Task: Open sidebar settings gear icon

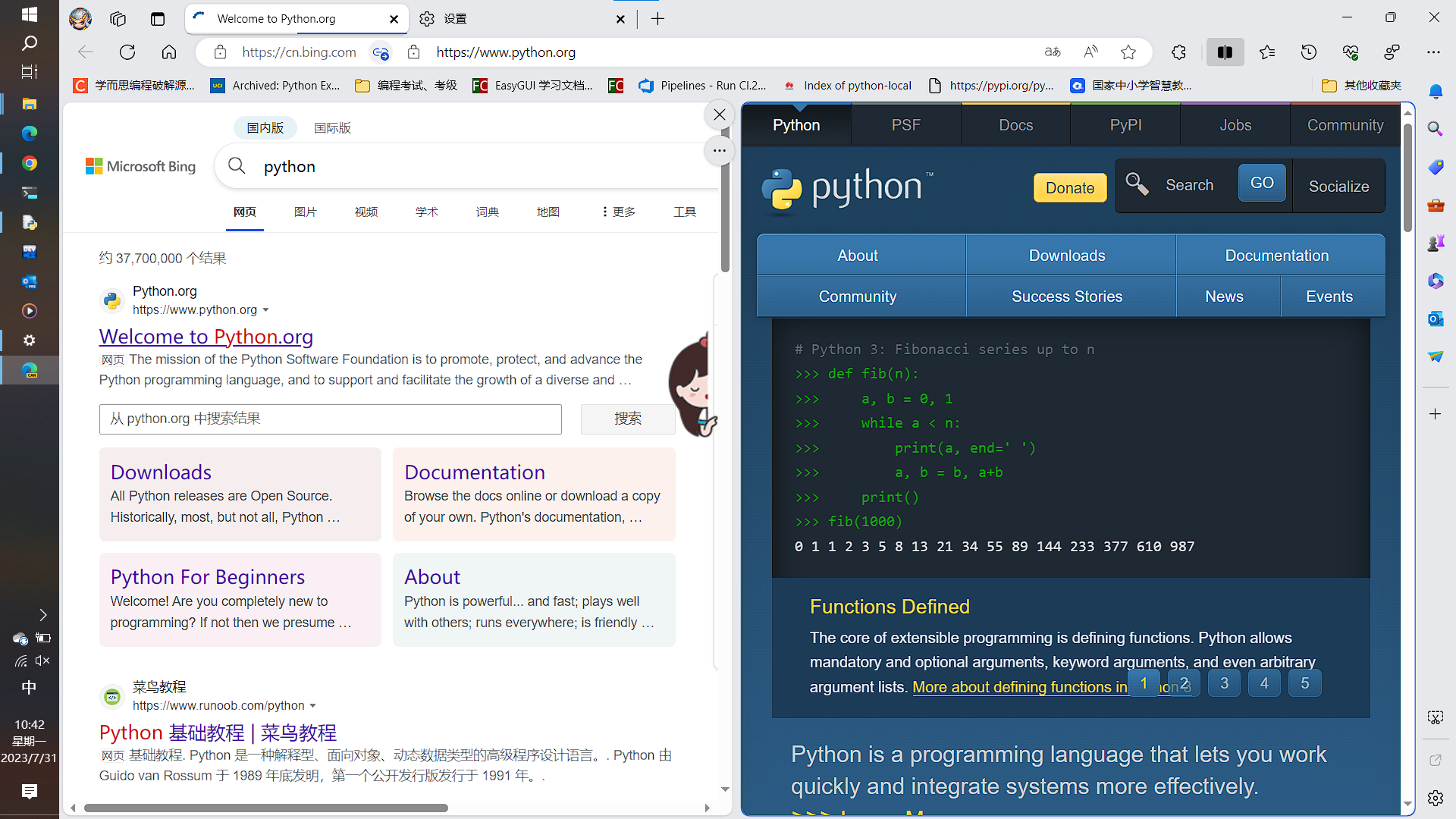Action: point(1436,798)
